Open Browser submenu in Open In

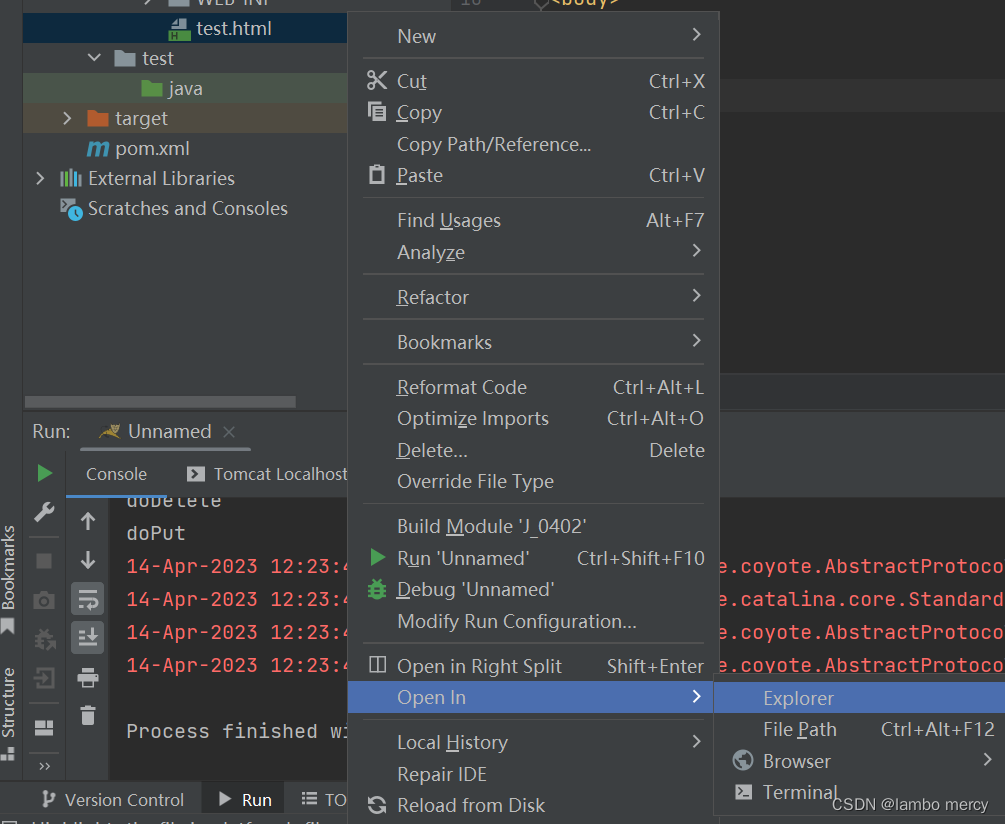coord(859,761)
